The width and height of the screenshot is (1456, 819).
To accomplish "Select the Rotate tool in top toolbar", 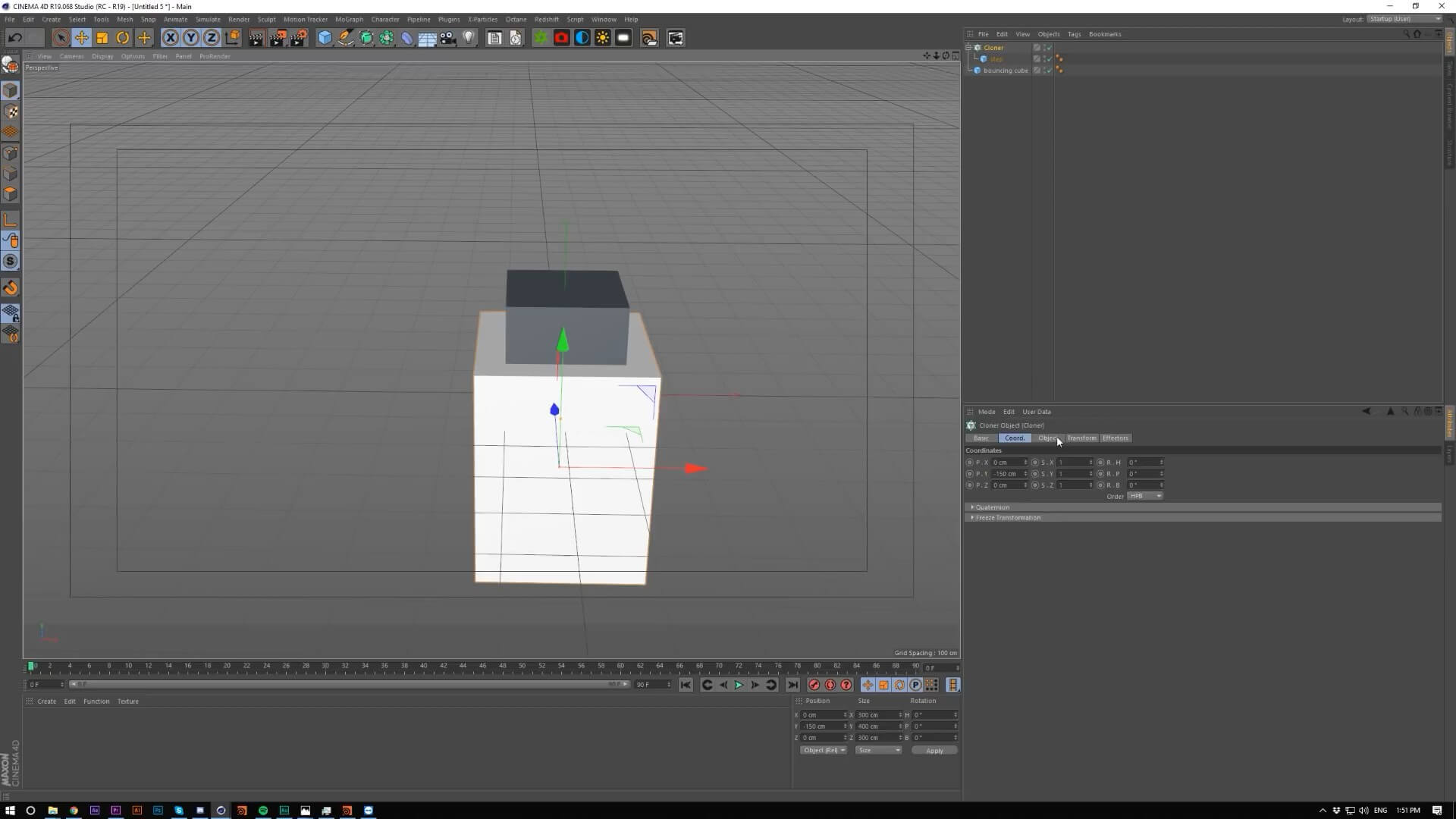I will (x=123, y=38).
